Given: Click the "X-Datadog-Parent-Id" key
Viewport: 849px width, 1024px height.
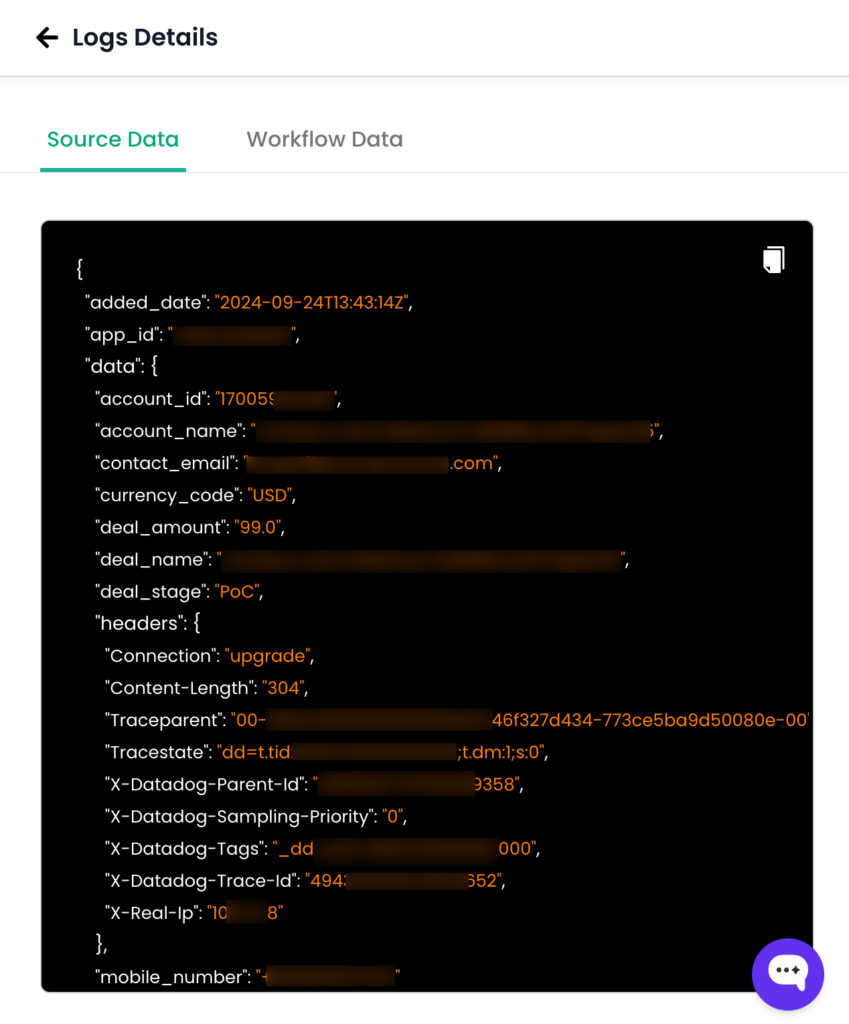Looking at the screenshot, I should (x=206, y=784).
